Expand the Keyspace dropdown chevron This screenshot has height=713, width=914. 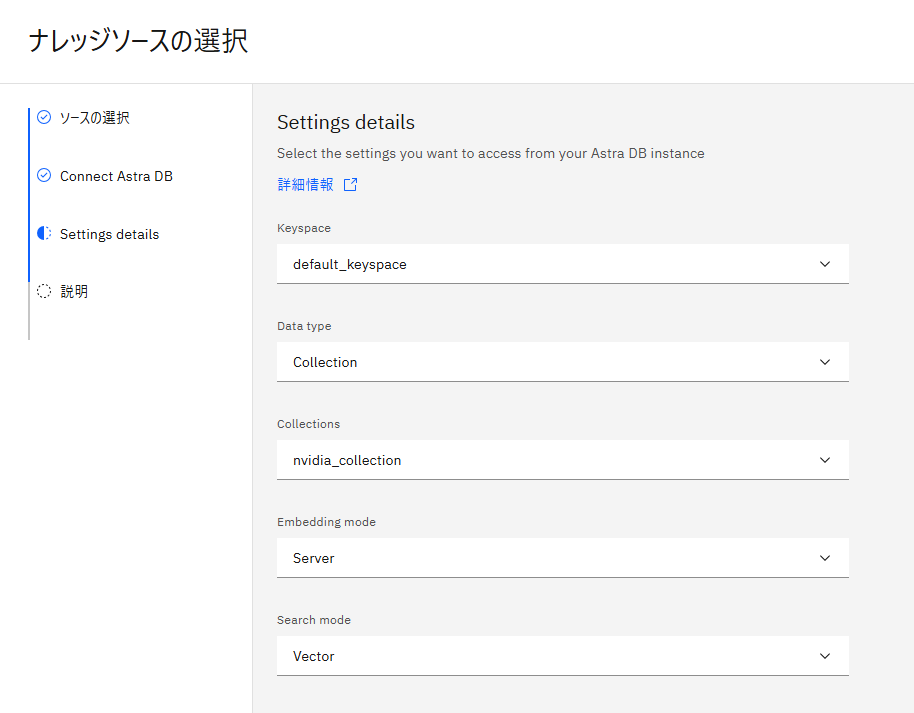[x=825, y=264]
